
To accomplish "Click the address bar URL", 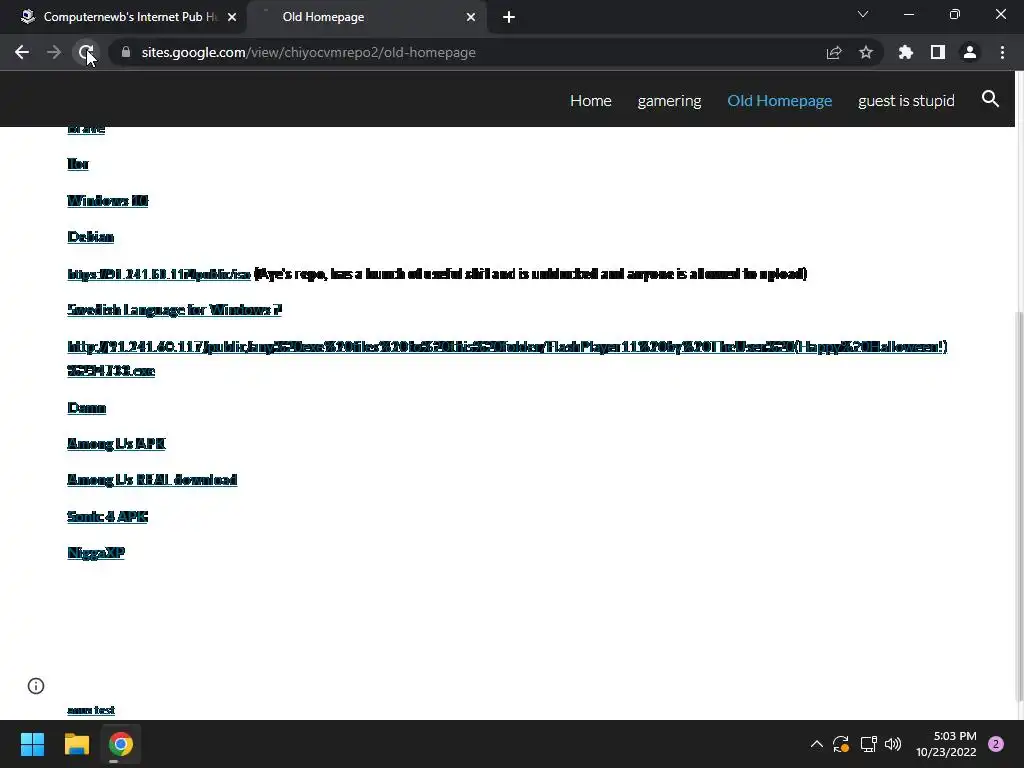I will pos(308,52).
